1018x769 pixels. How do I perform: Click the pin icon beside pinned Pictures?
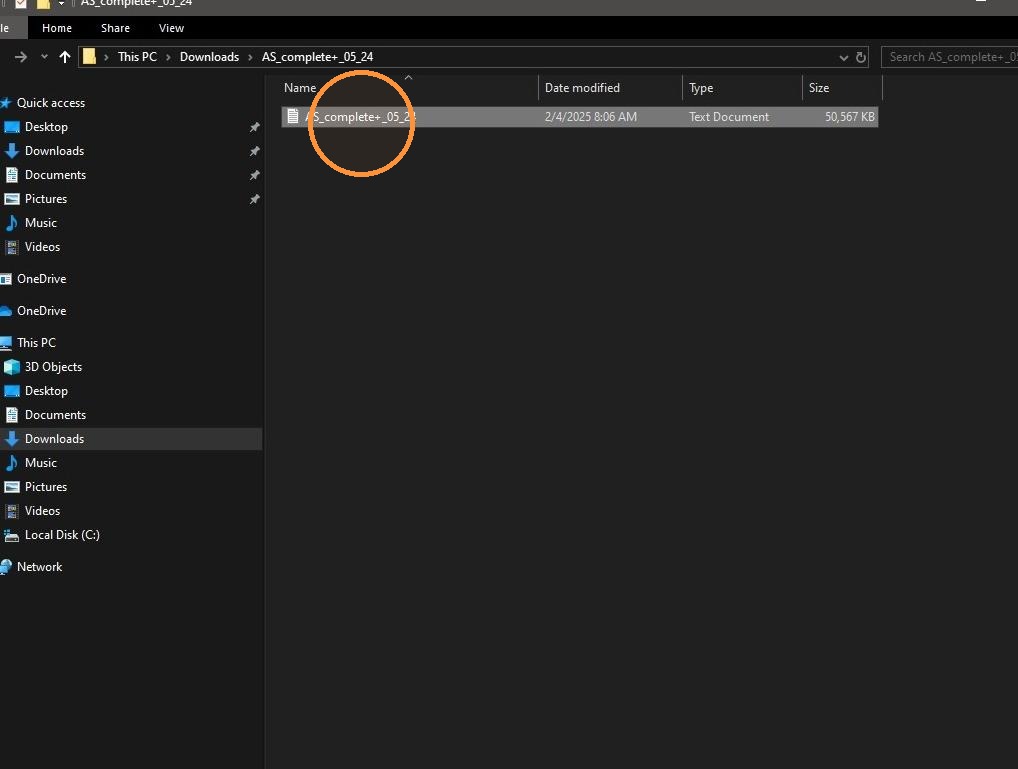tap(254, 199)
